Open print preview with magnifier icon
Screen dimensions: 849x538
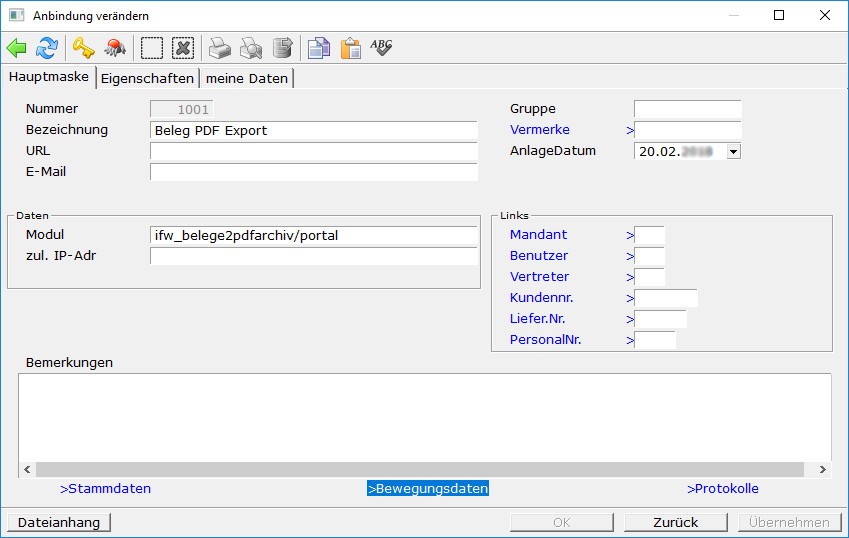251,48
